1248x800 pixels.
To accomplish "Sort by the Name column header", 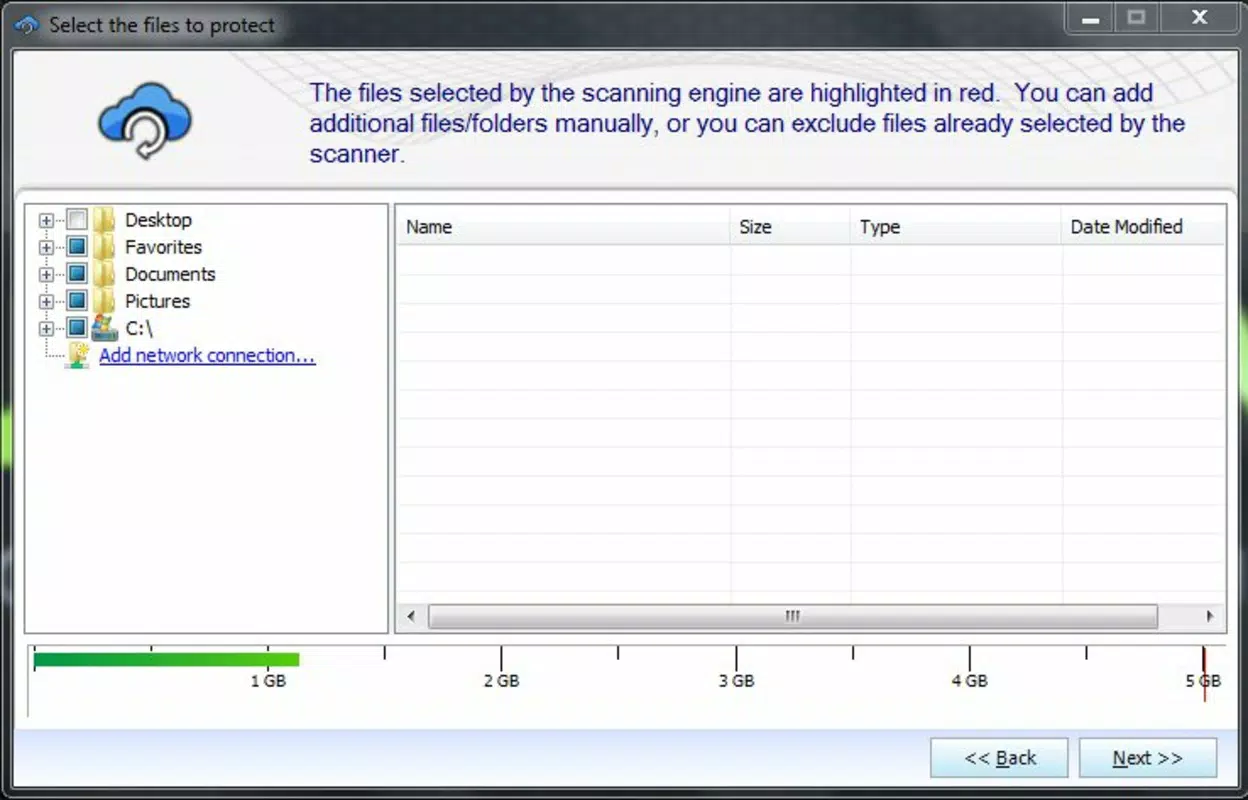I will click(564, 227).
